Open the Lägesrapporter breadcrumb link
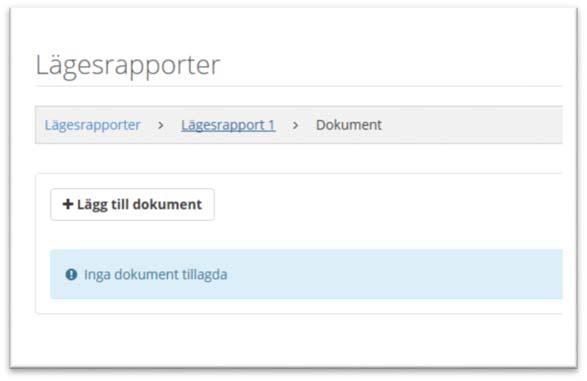Screen dimensions: 587x381 [92, 125]
